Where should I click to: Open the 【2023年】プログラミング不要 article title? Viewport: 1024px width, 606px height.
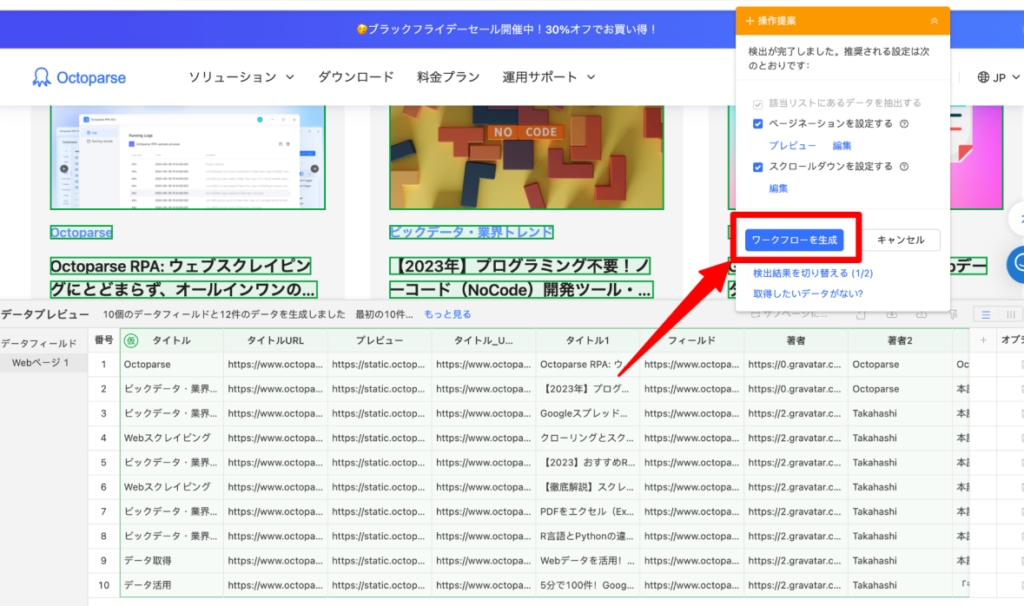(x=521, y=278)
